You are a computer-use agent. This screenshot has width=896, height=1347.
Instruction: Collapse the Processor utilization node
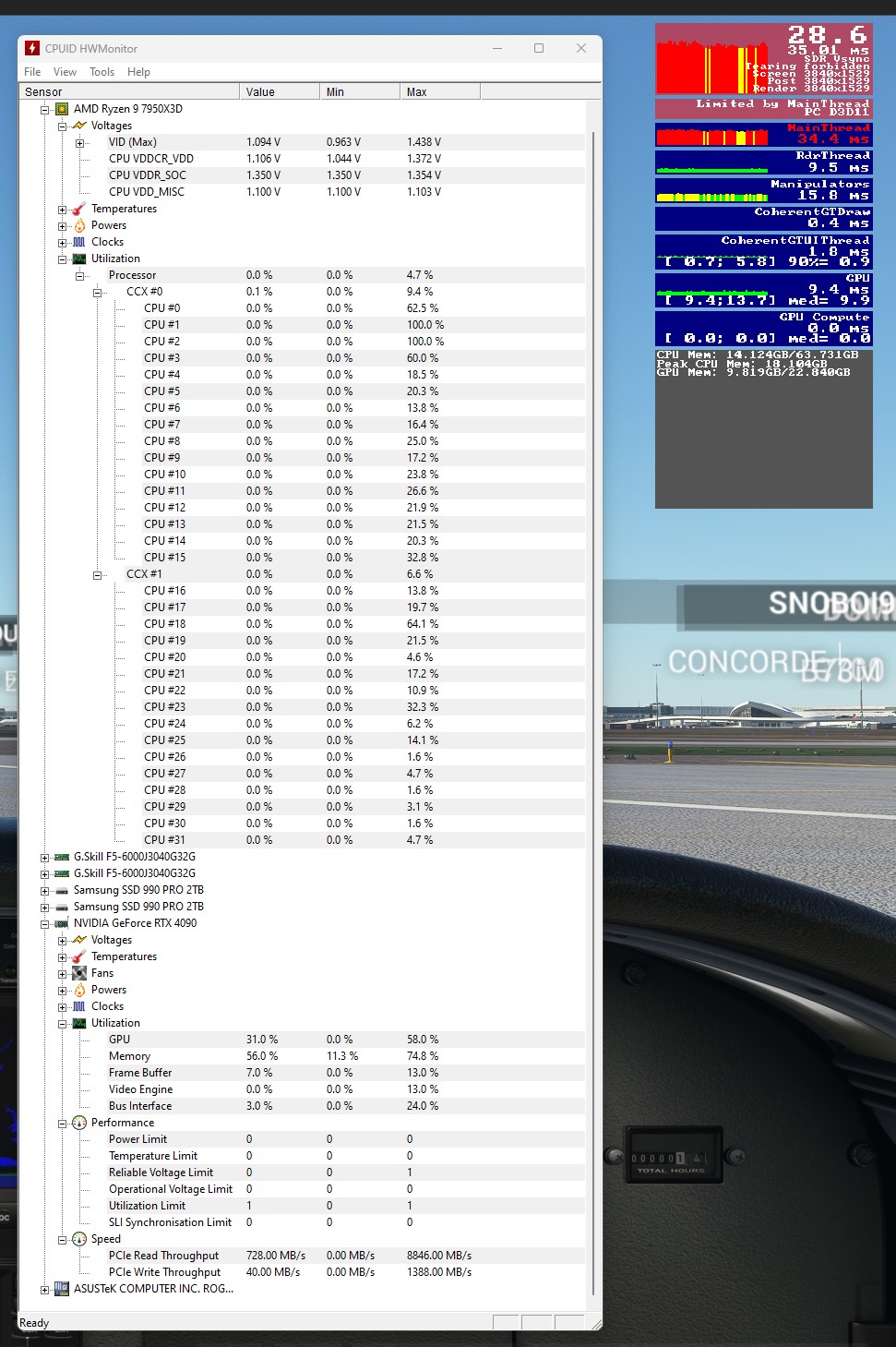(x=79, y=275)
